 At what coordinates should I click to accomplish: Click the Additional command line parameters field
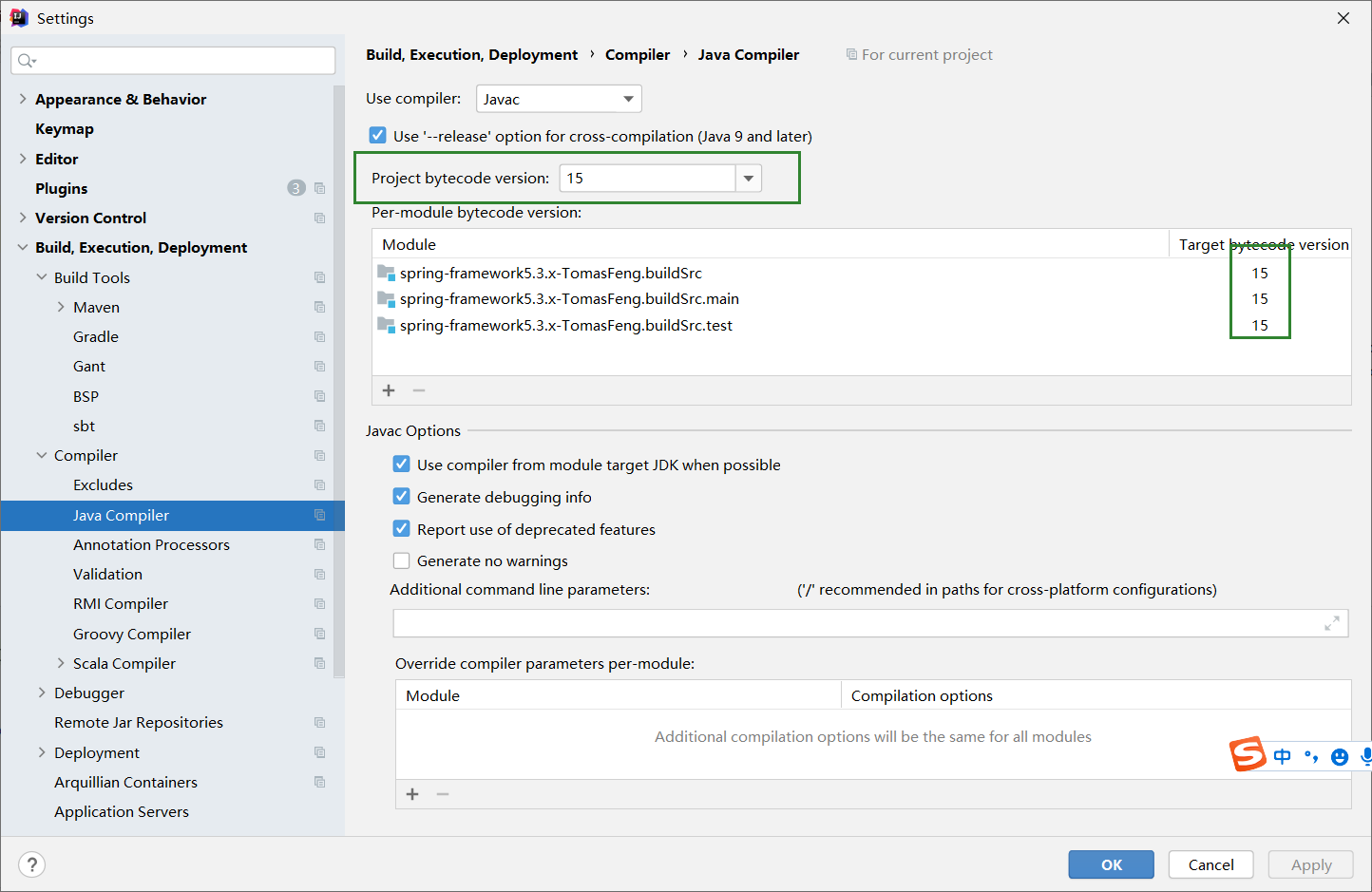pyautogui.click(x=855, y=623)
